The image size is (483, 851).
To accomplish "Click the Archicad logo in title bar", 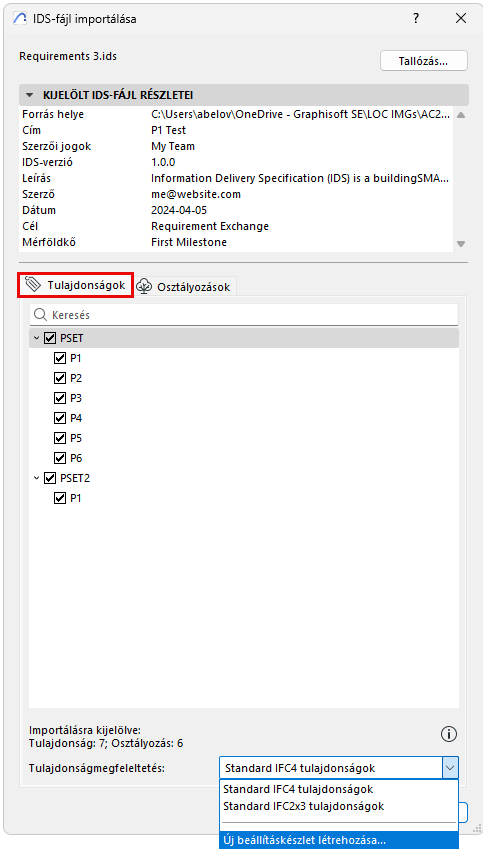I will [19, 18].
